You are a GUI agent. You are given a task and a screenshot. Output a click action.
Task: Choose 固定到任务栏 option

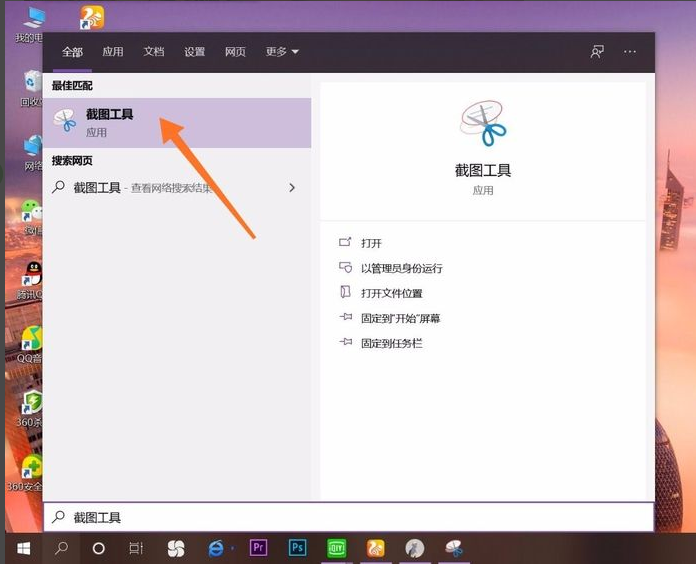391,343
